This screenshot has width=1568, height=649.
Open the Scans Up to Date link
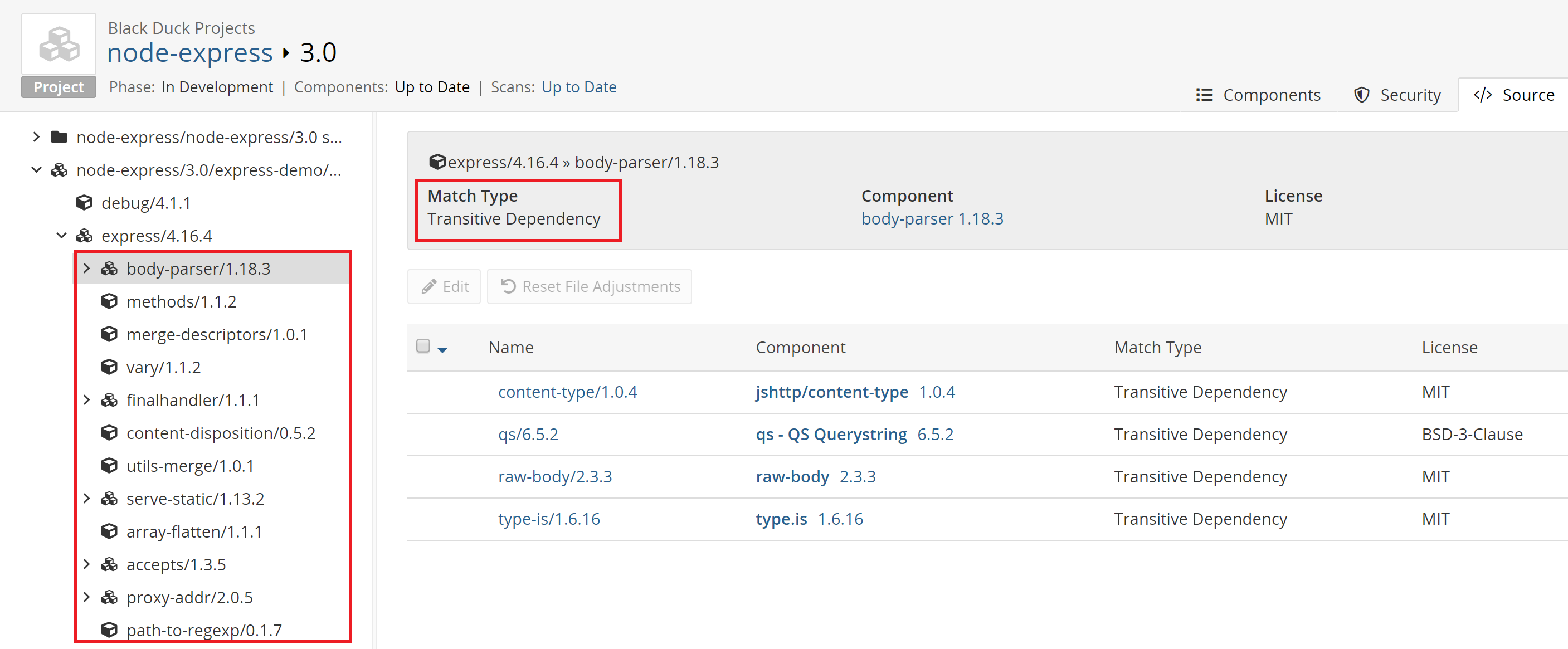tap(579, 87)
